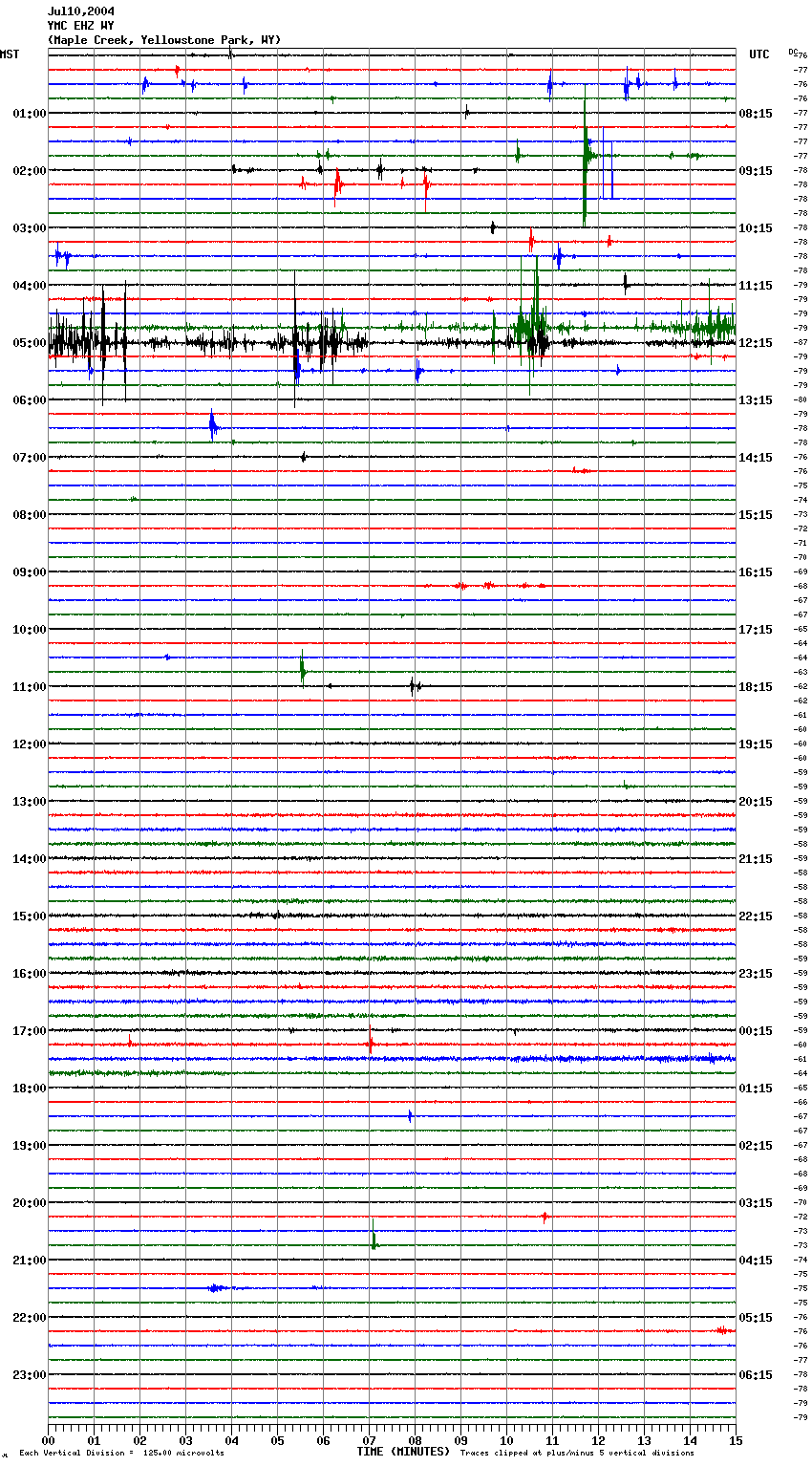Select the 22:15 UTC time label
This screenshot has height=1466, width=812.
point(756,916)
